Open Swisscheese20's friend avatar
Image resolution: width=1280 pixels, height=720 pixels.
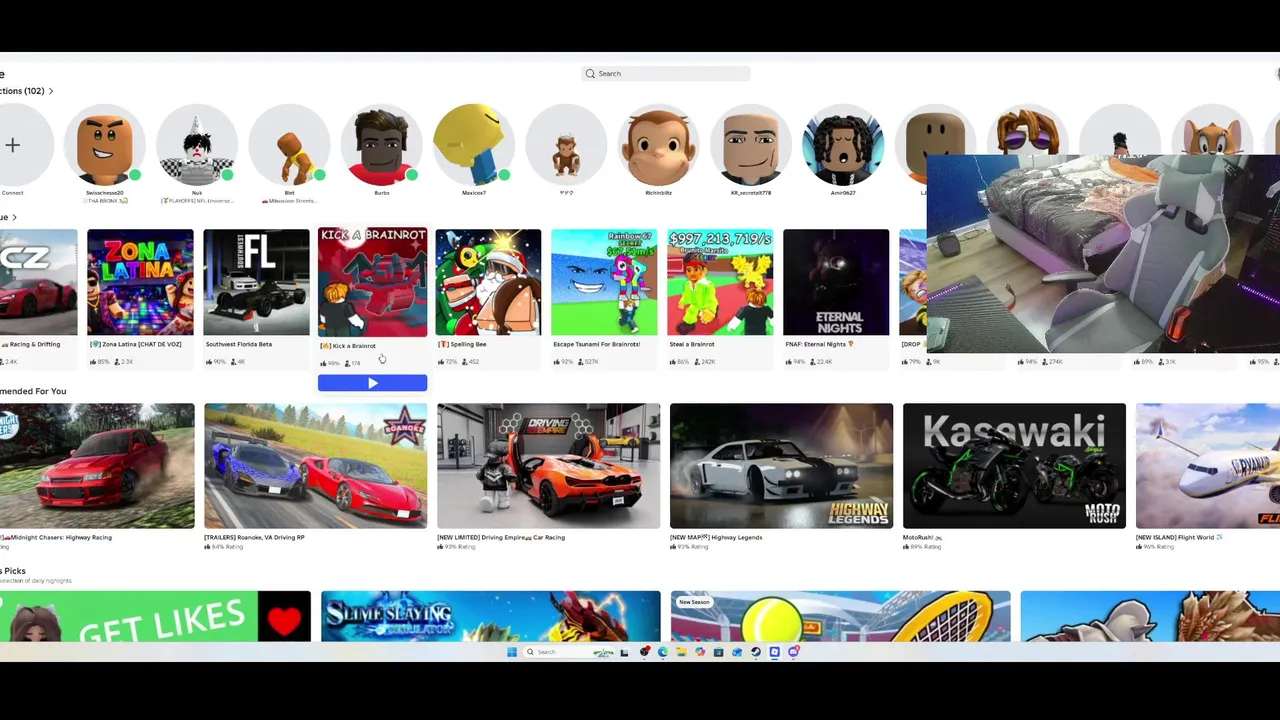click(x=105, y=145)
